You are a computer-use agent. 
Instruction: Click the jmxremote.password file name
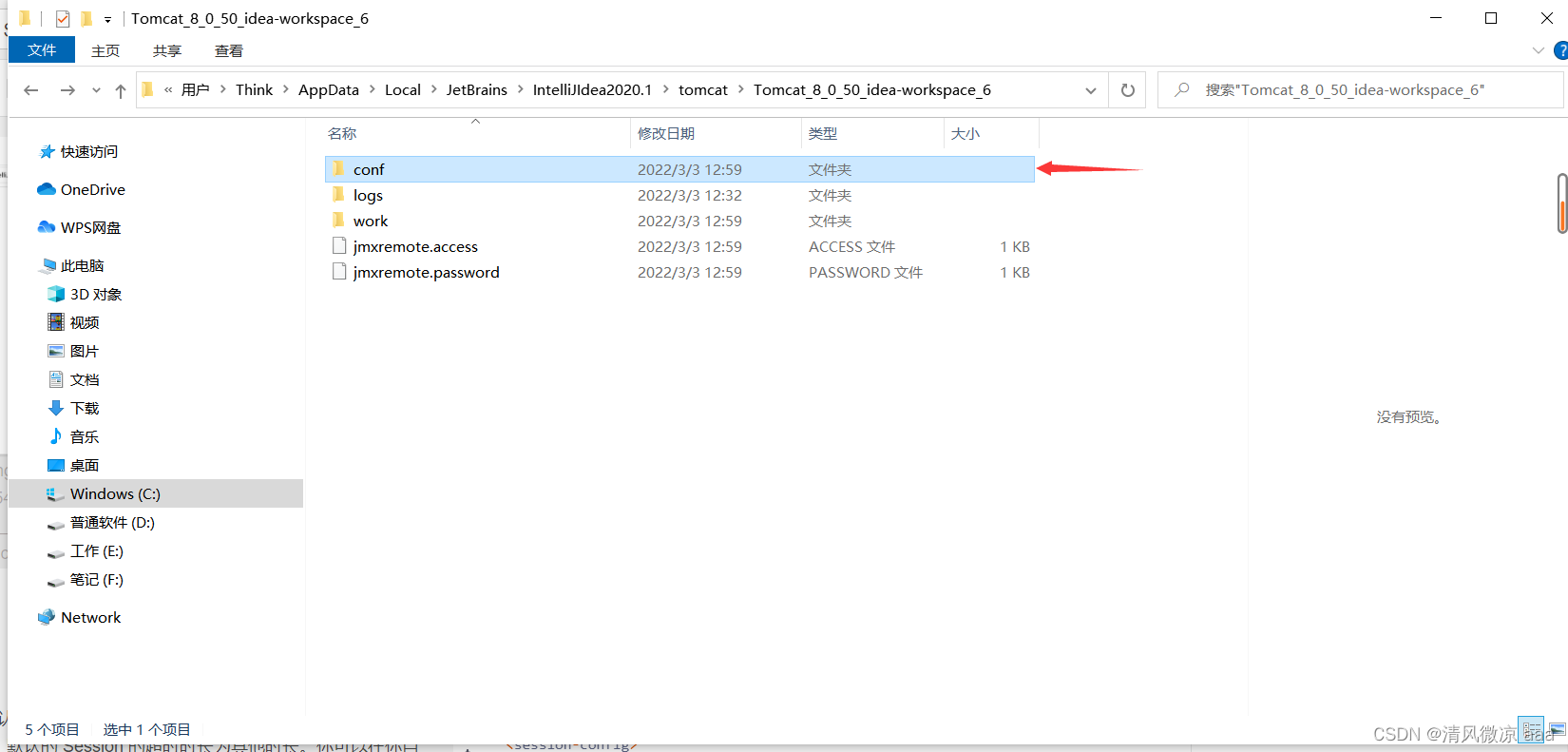(x=426, y=272)
